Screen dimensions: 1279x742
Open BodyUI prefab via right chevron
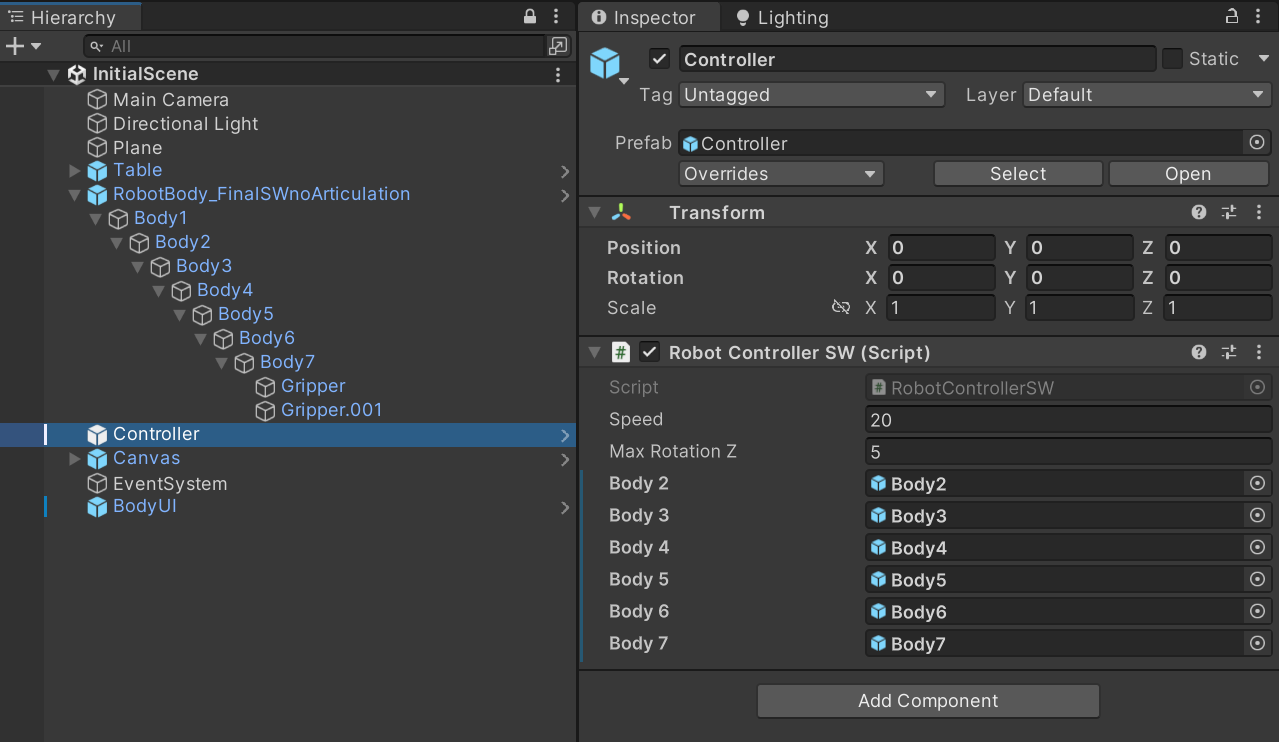(x=565, y=507)
